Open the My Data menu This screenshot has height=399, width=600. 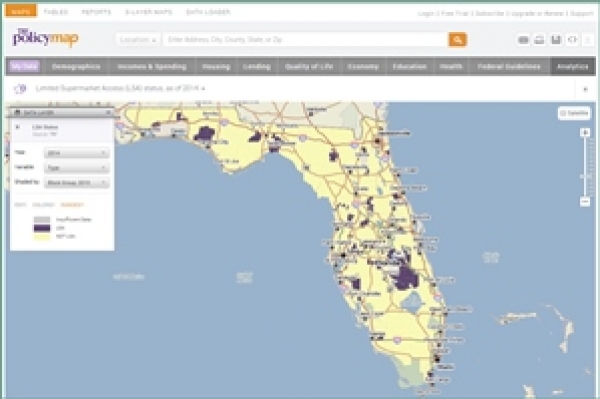24,67
